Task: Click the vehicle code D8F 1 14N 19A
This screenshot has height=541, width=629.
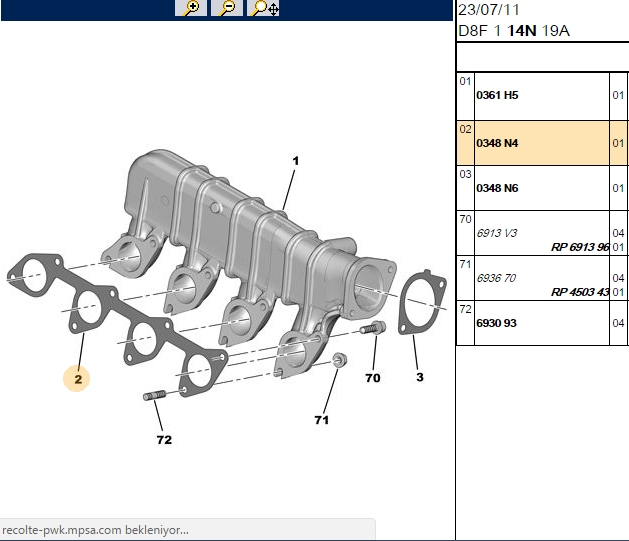Action: point(514,30)
